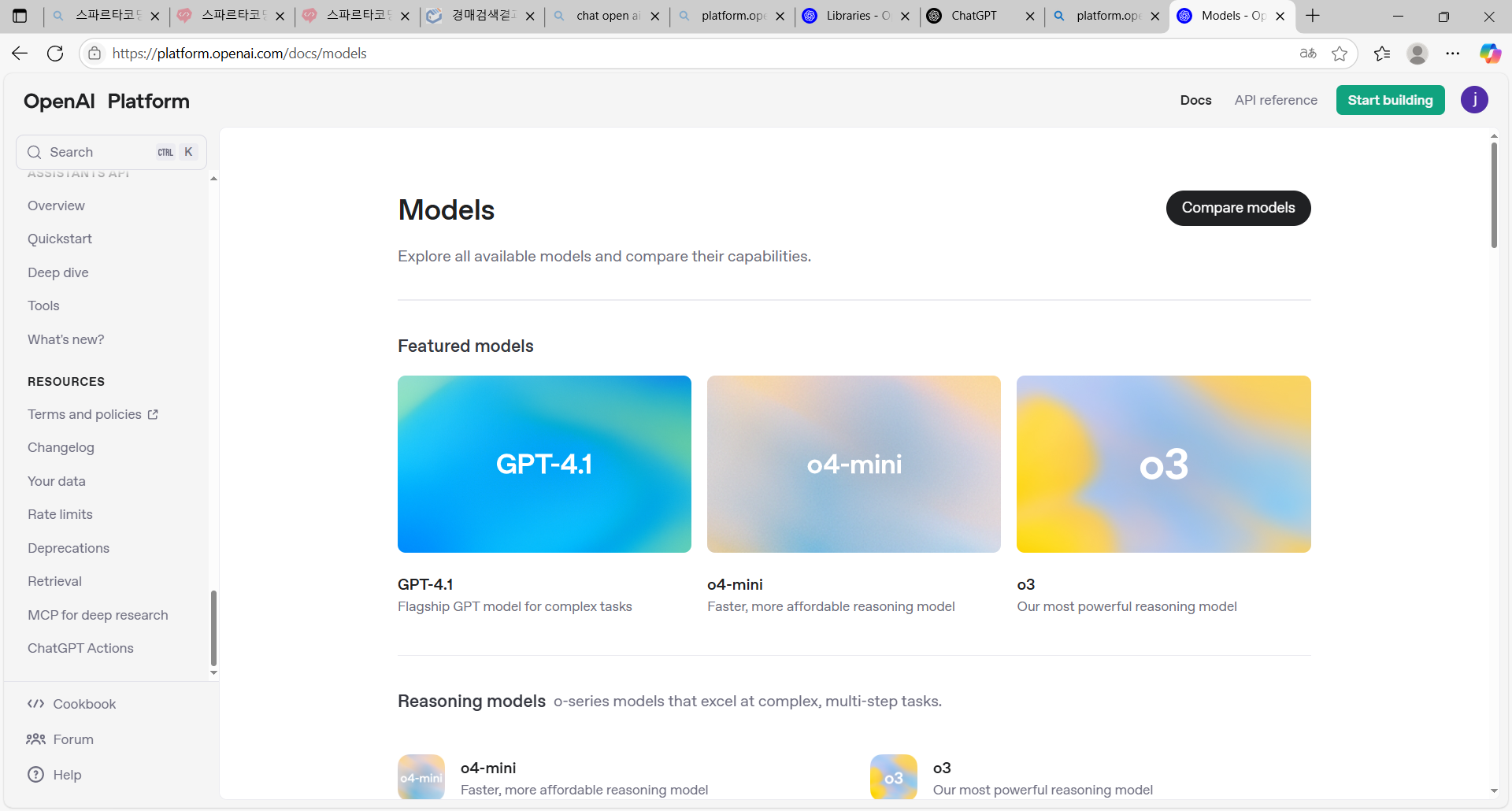This screenshot has height=811, width=1512.
Task: Open the translate page icon
Action: (x=1308, y=54)
